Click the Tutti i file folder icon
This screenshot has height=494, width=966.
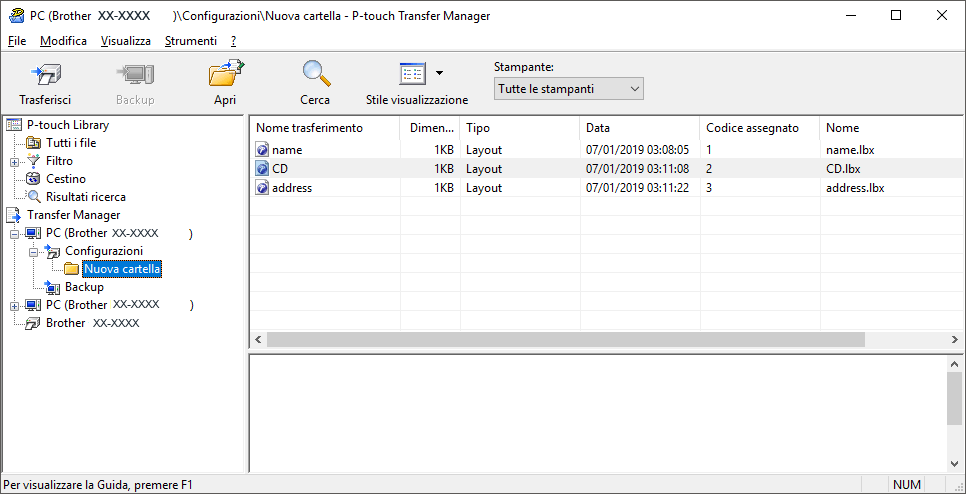coord(33,143)
